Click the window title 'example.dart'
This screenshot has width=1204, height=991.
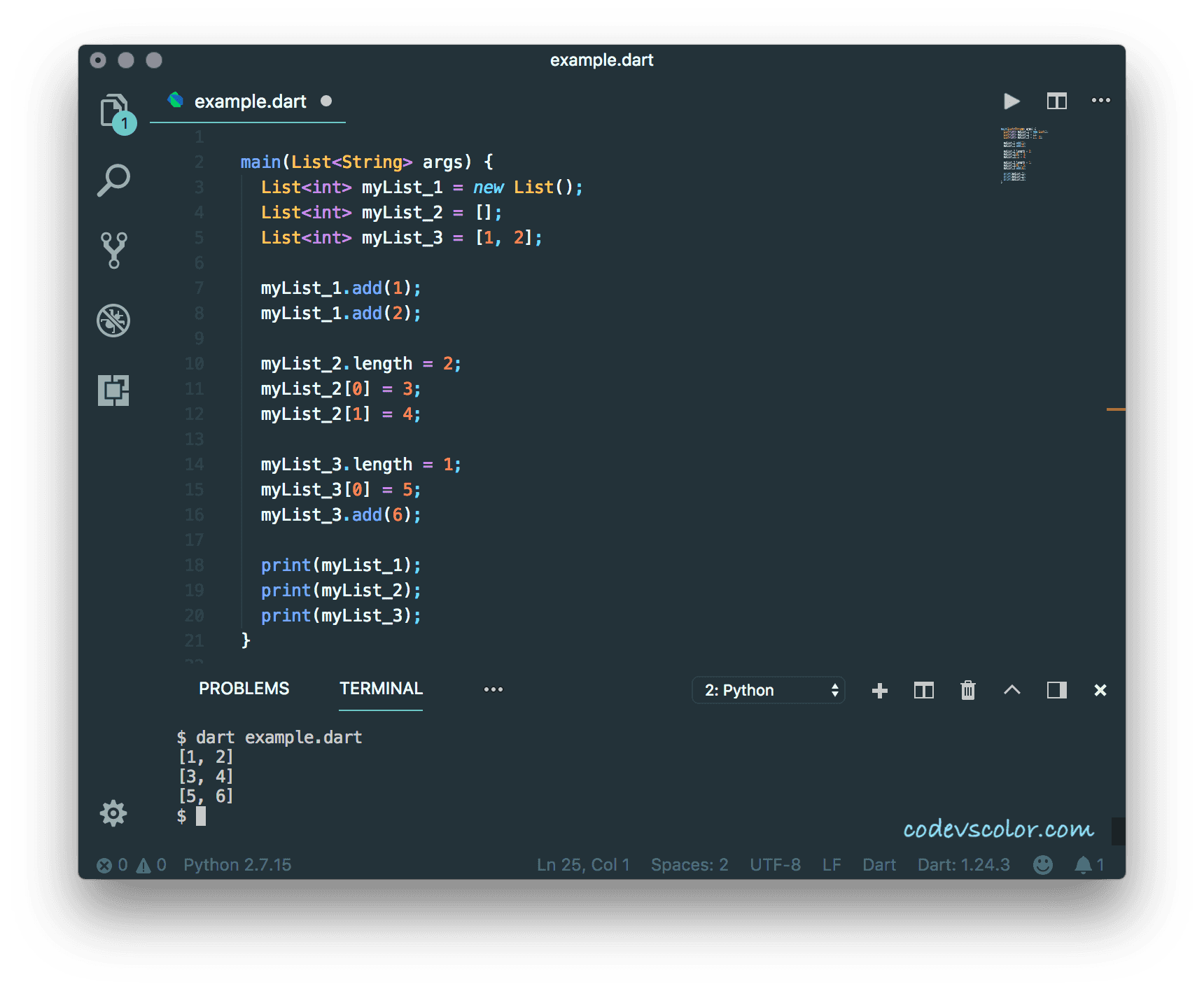(x=601, y=60)
